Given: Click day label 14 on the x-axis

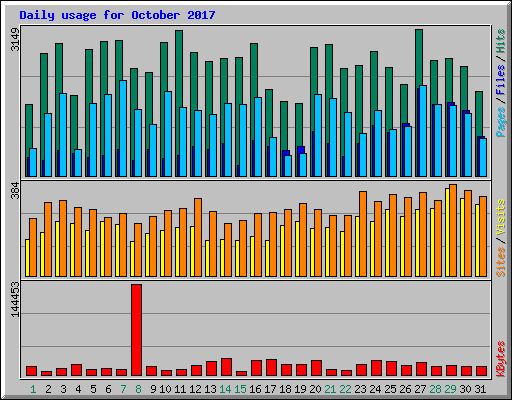Looking at the screenshot, I should [x=225, y=389].
